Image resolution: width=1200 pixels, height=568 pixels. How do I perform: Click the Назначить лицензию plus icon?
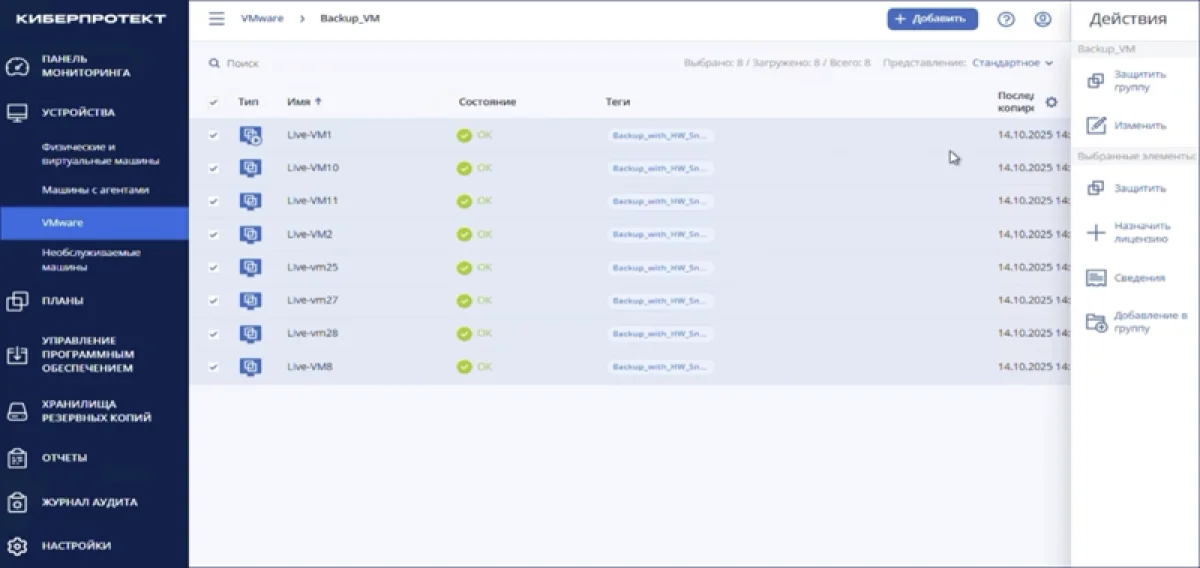[1096, 233]
